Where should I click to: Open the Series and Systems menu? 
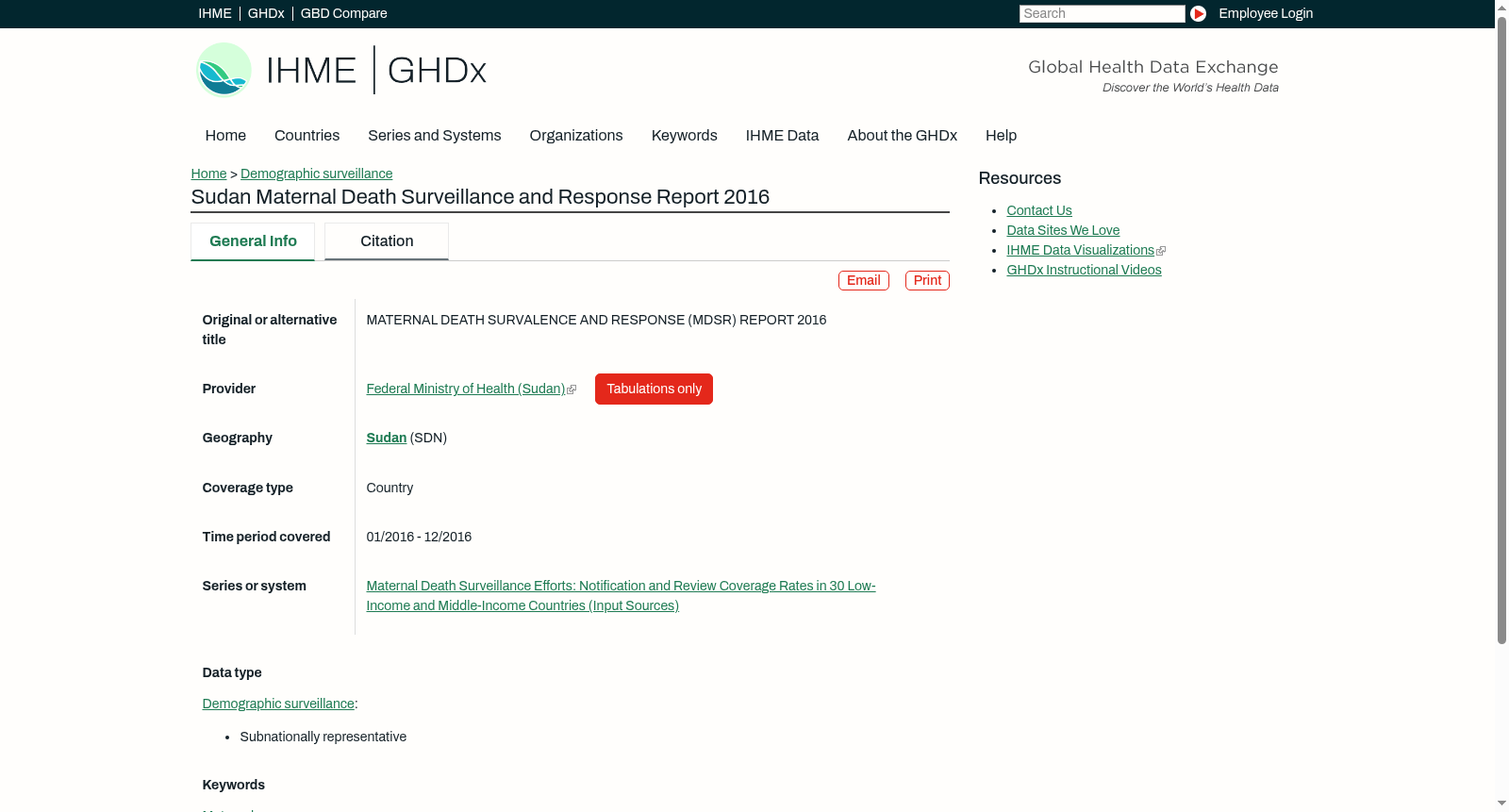434,135
